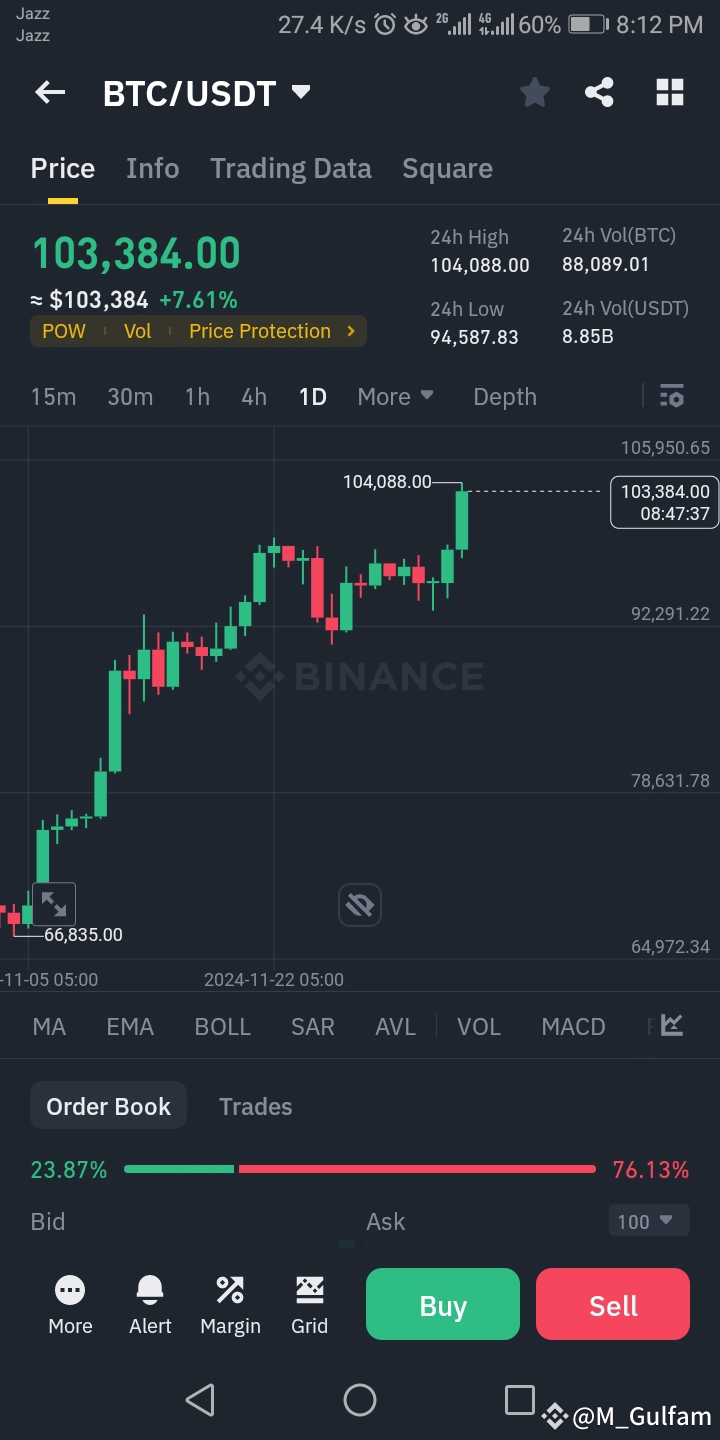Image resolution: width=720 pixels, height=1440 pixels.
Task: Tap the green Buy button
Action: (443, 1304)
